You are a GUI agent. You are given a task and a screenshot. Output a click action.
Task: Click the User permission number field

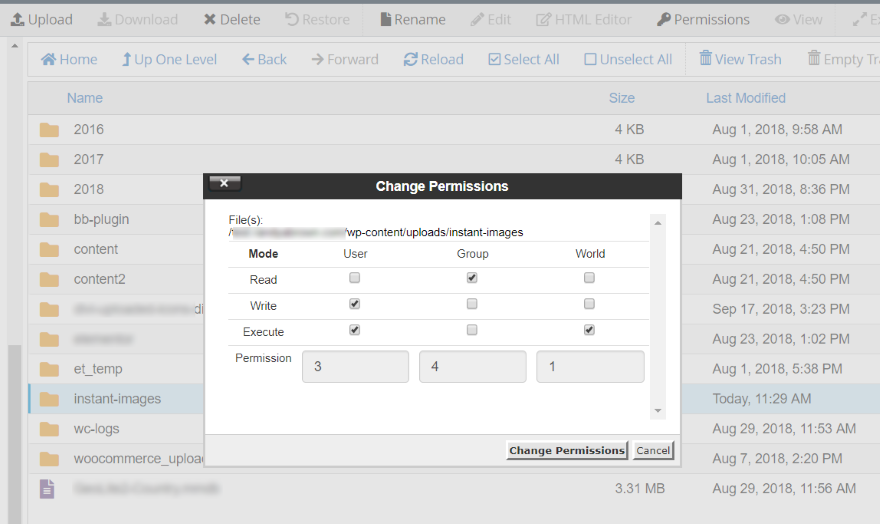tap(355, 367)
